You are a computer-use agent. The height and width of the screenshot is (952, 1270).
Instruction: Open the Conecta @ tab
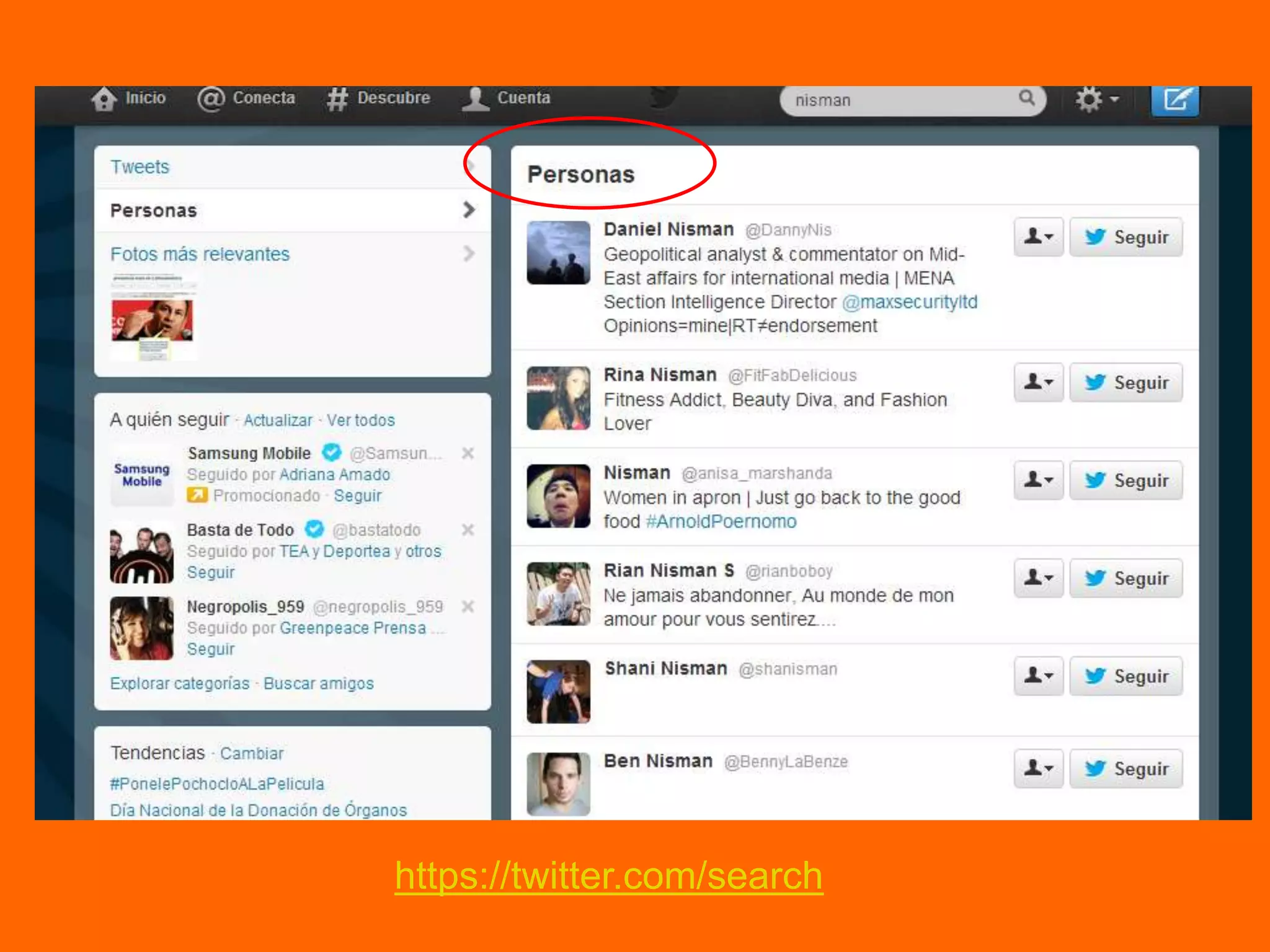[x=246, y=98]
